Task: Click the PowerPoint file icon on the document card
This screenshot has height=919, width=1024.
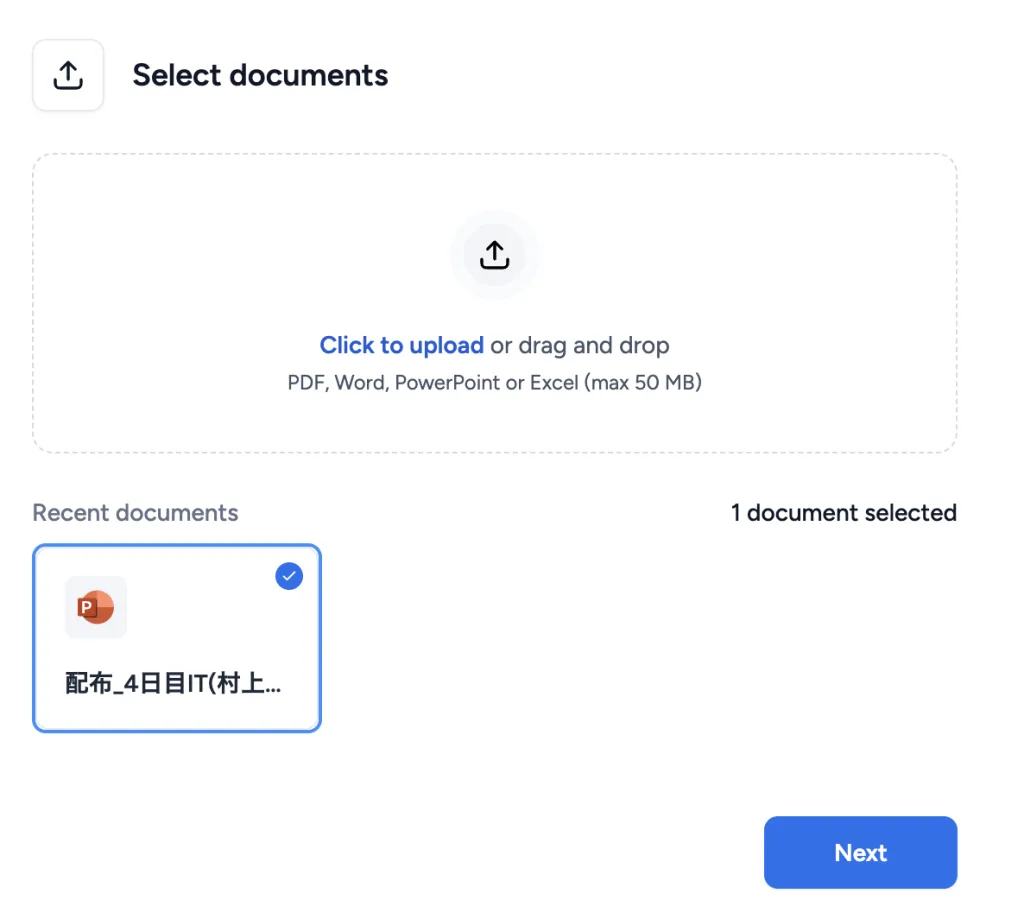Action: [96, 607]
